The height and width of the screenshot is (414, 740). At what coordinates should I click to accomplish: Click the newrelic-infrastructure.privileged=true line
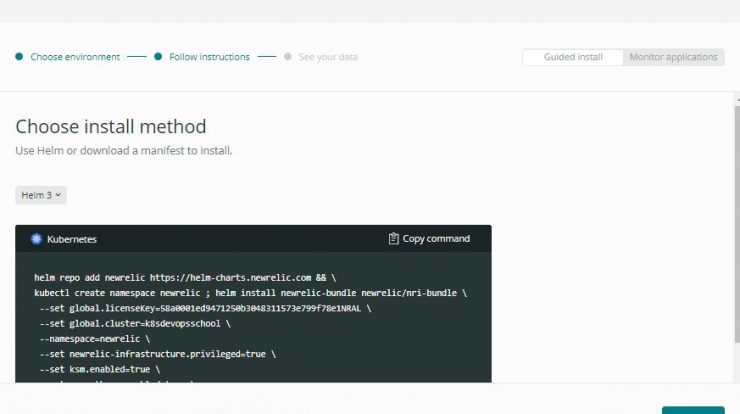coord(158,354)
